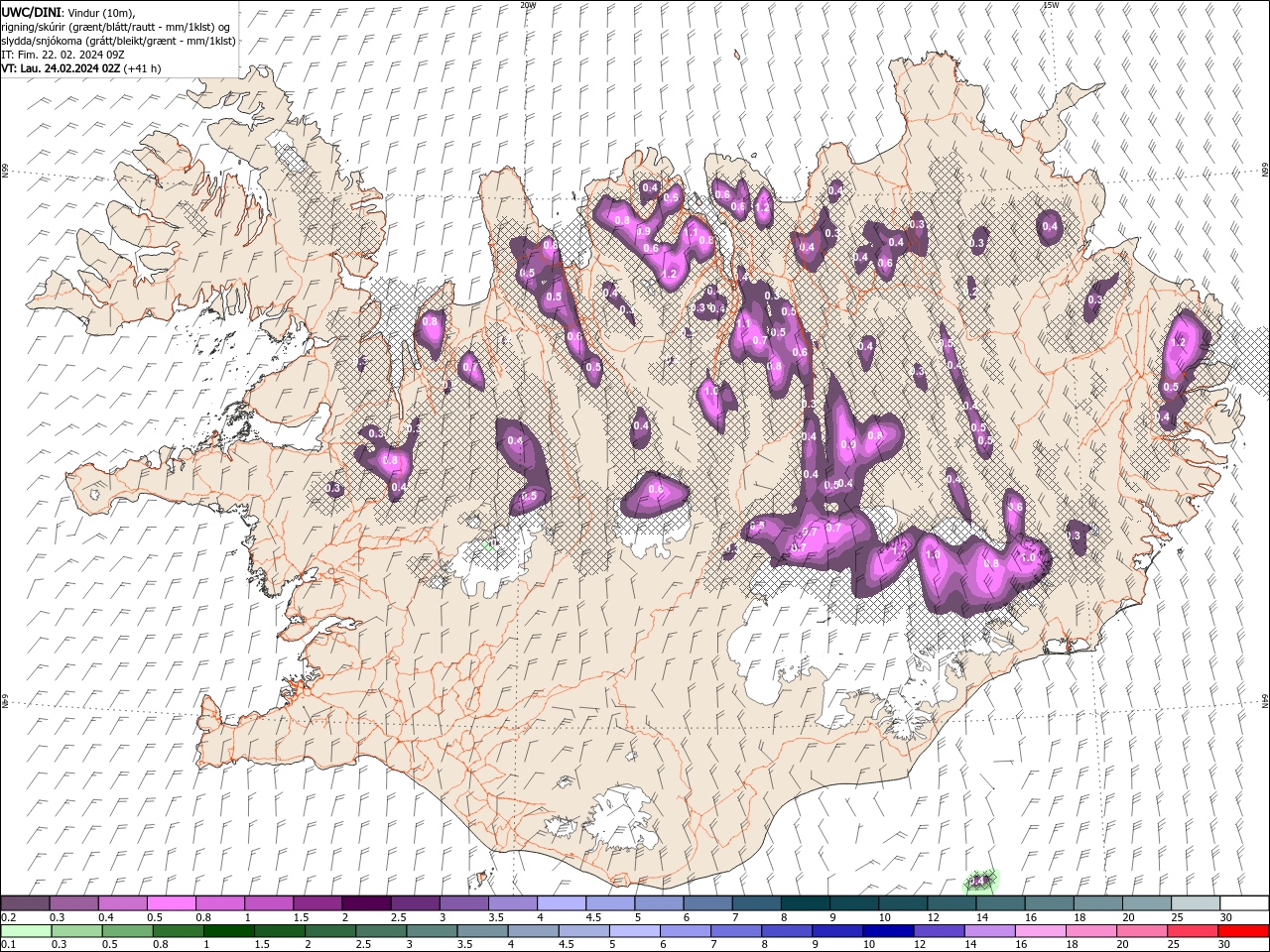
Task: Click the 30 label in lower legend row
Action: [x=1225, y=945]
